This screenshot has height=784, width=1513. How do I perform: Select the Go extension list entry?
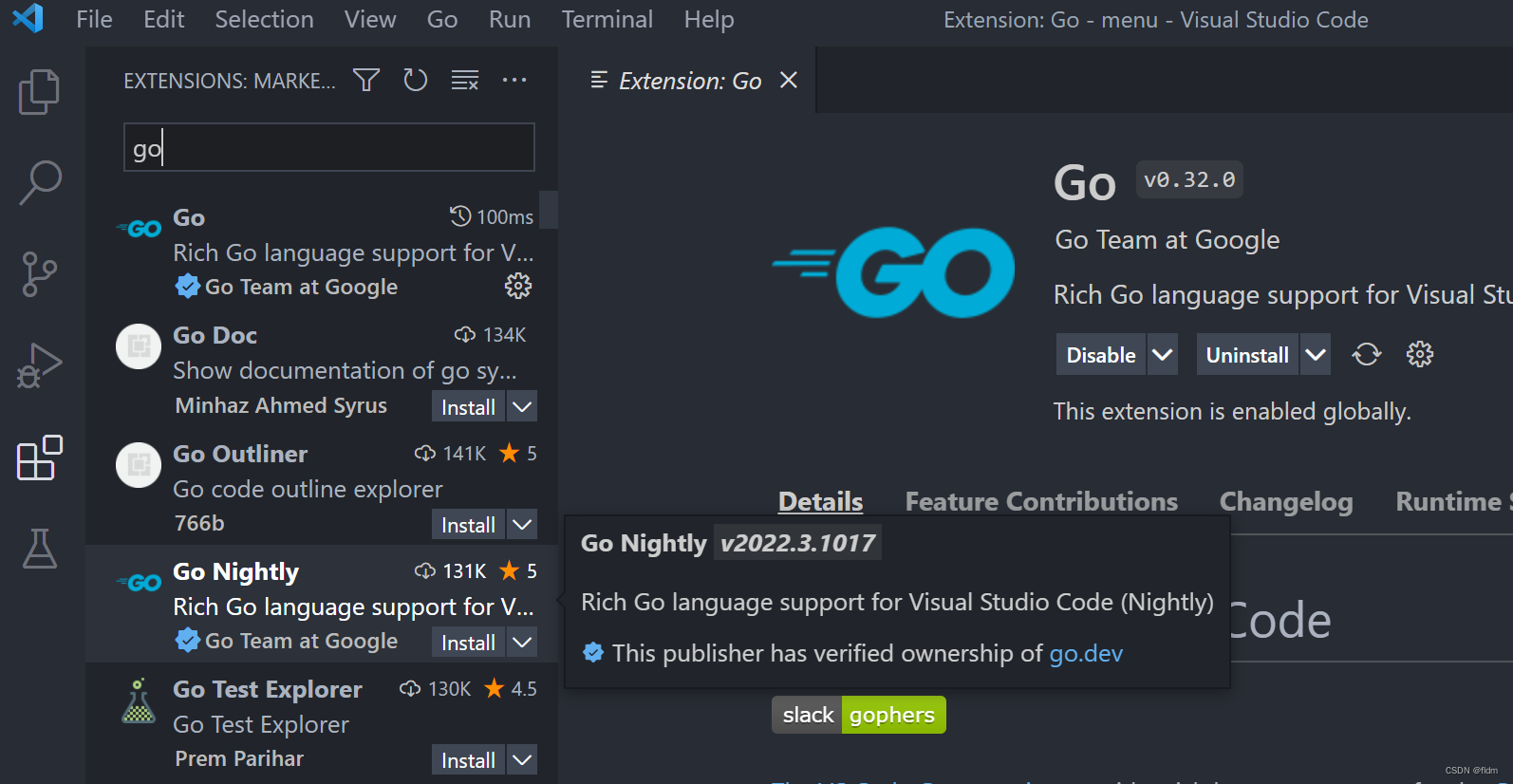pyautogui.click(x=322, y=251)
